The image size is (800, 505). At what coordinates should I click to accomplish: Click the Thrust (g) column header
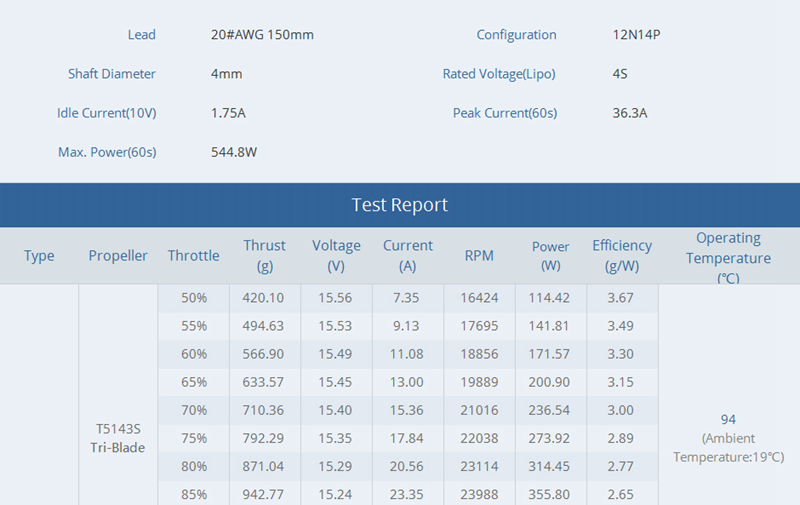pyautogui.click(x=264, y=256)
